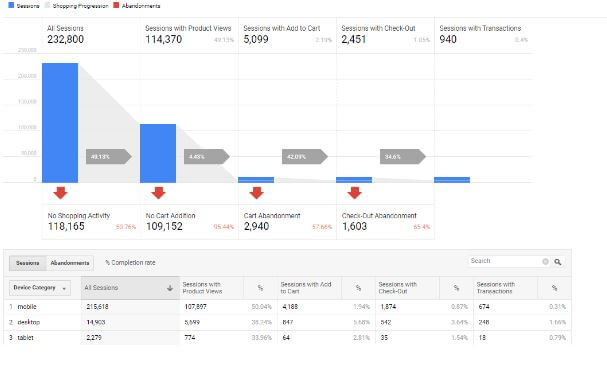
Task: Switch to the Abandonments tab
Action: coord(70,263)
